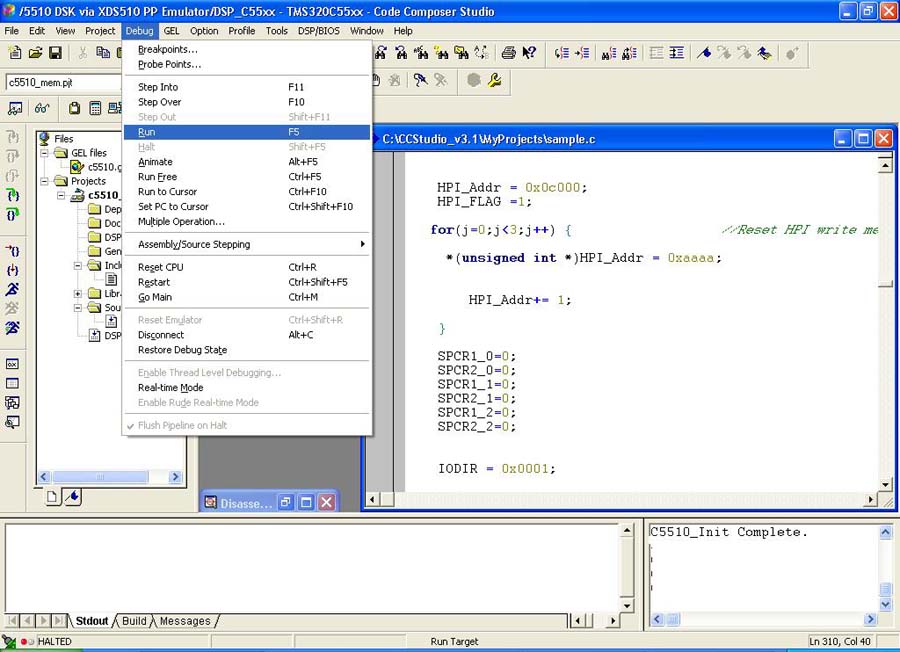Click the magnifier watch window sidebar icon
The width and height of the screenshot is (900, 652).
click(x=13, y=423)
